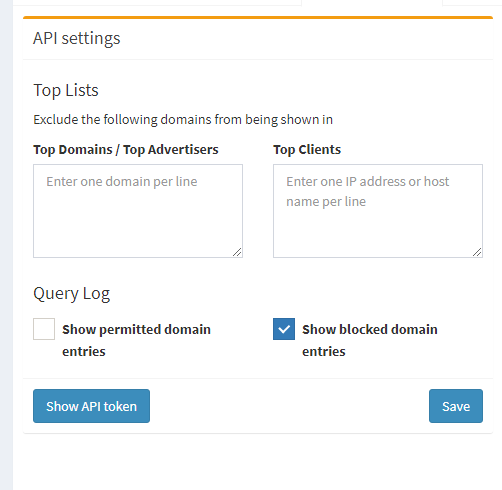The width and height of the screenshot is (502, 490).
Task: Click the 'Show blocked domain entries' label text
Action: [x=370, y=340]
